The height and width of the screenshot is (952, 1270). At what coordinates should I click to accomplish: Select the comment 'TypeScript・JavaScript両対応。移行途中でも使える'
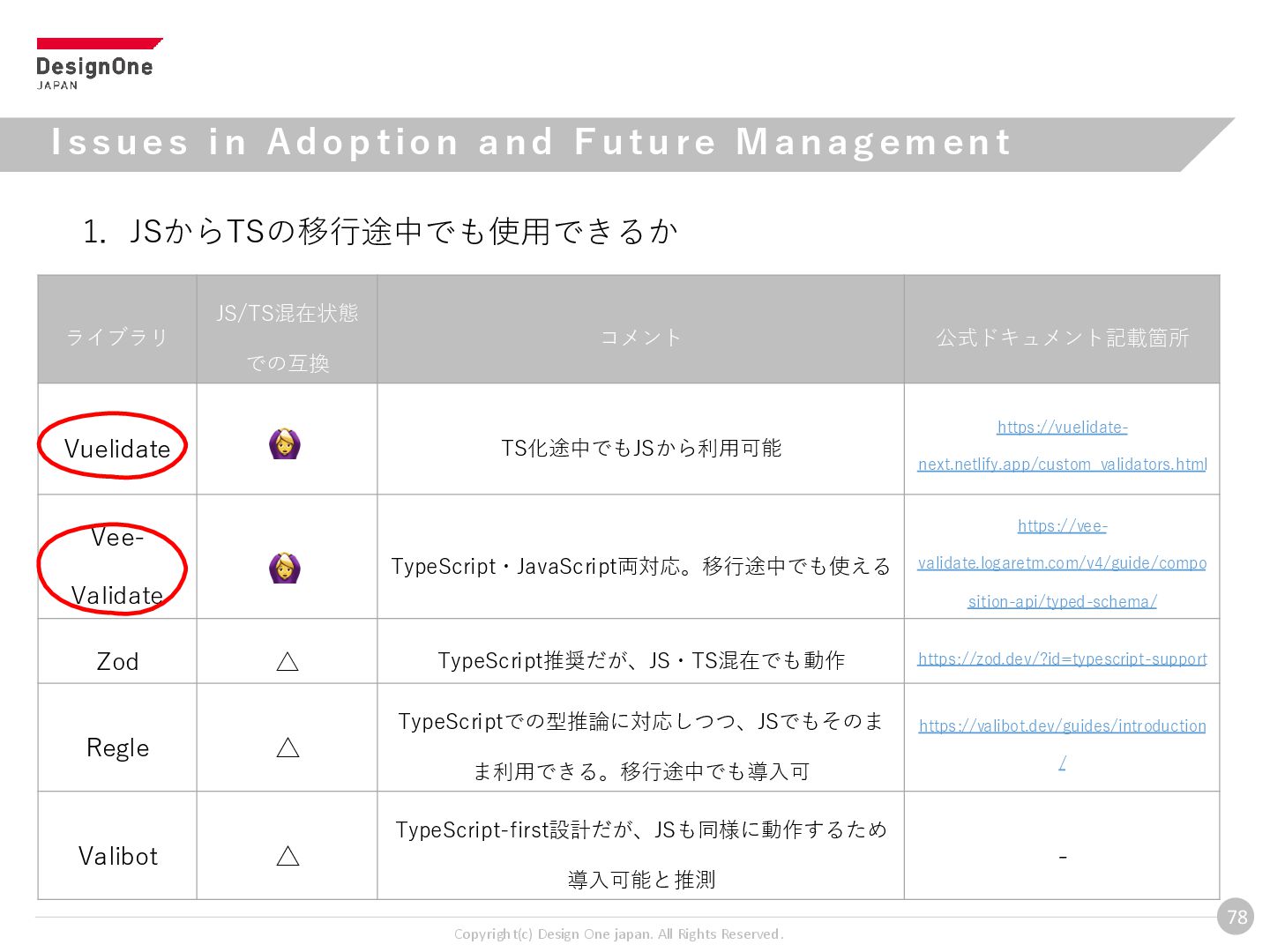click(x=641, y=566)
